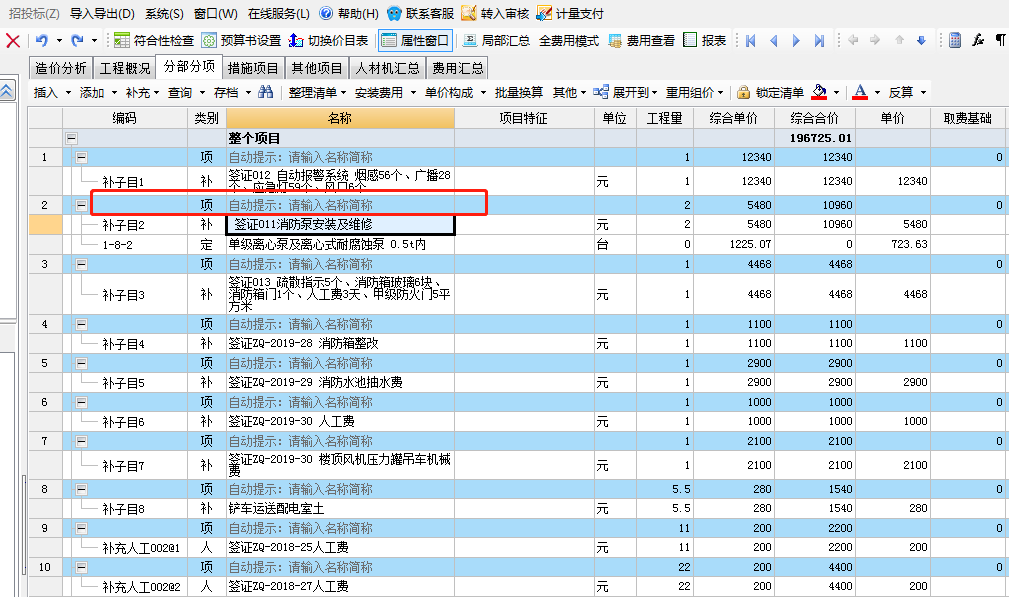
Task: Collapse the 整个项目 root row
Action: click(71, 138)
